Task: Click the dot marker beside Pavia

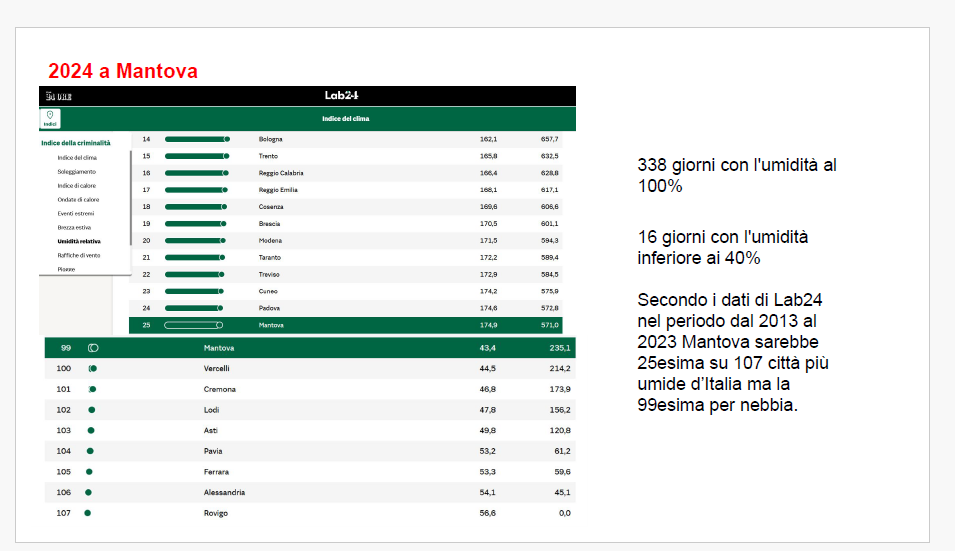Action: (x=89, y=451)
